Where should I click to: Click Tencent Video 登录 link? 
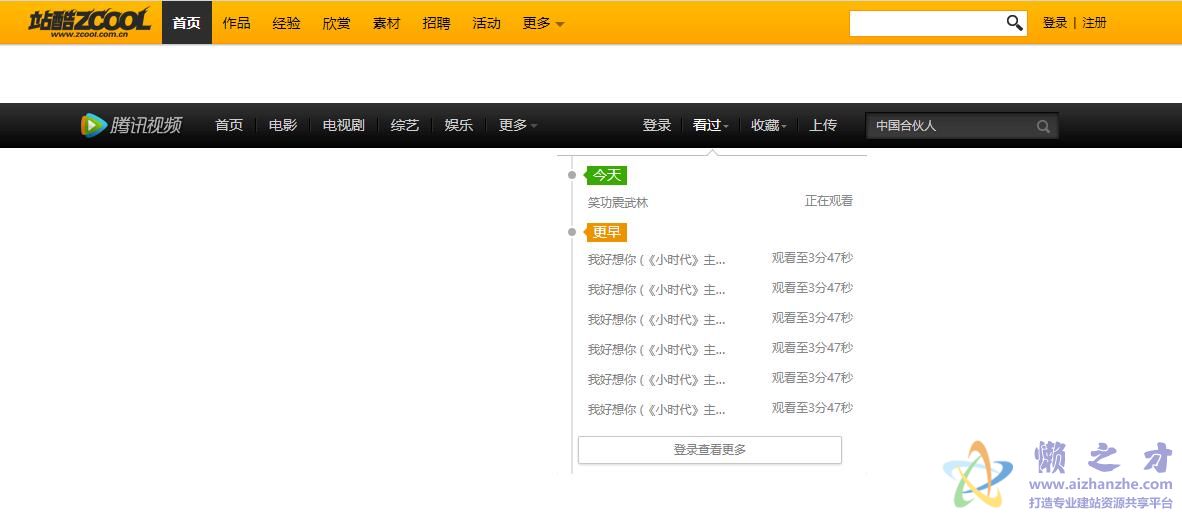pos(657,125)
